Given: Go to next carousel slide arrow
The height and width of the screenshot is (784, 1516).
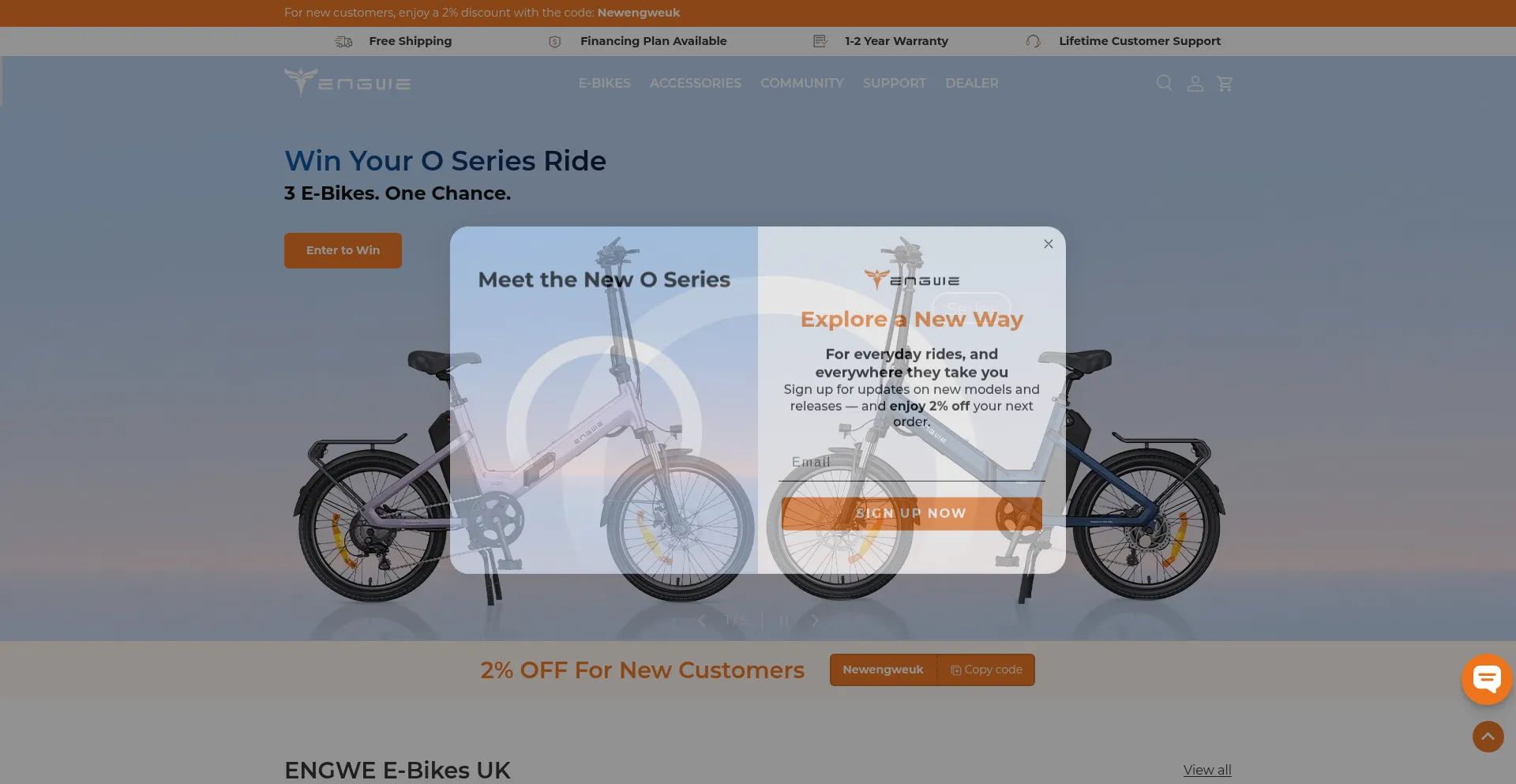Looking at the screenshot, I should (x=815, y=621).
